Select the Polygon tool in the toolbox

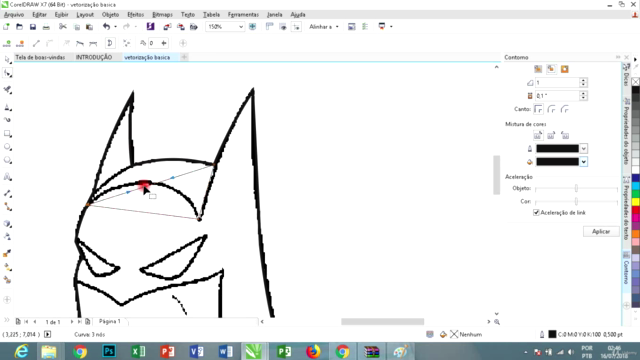point(7,160)
